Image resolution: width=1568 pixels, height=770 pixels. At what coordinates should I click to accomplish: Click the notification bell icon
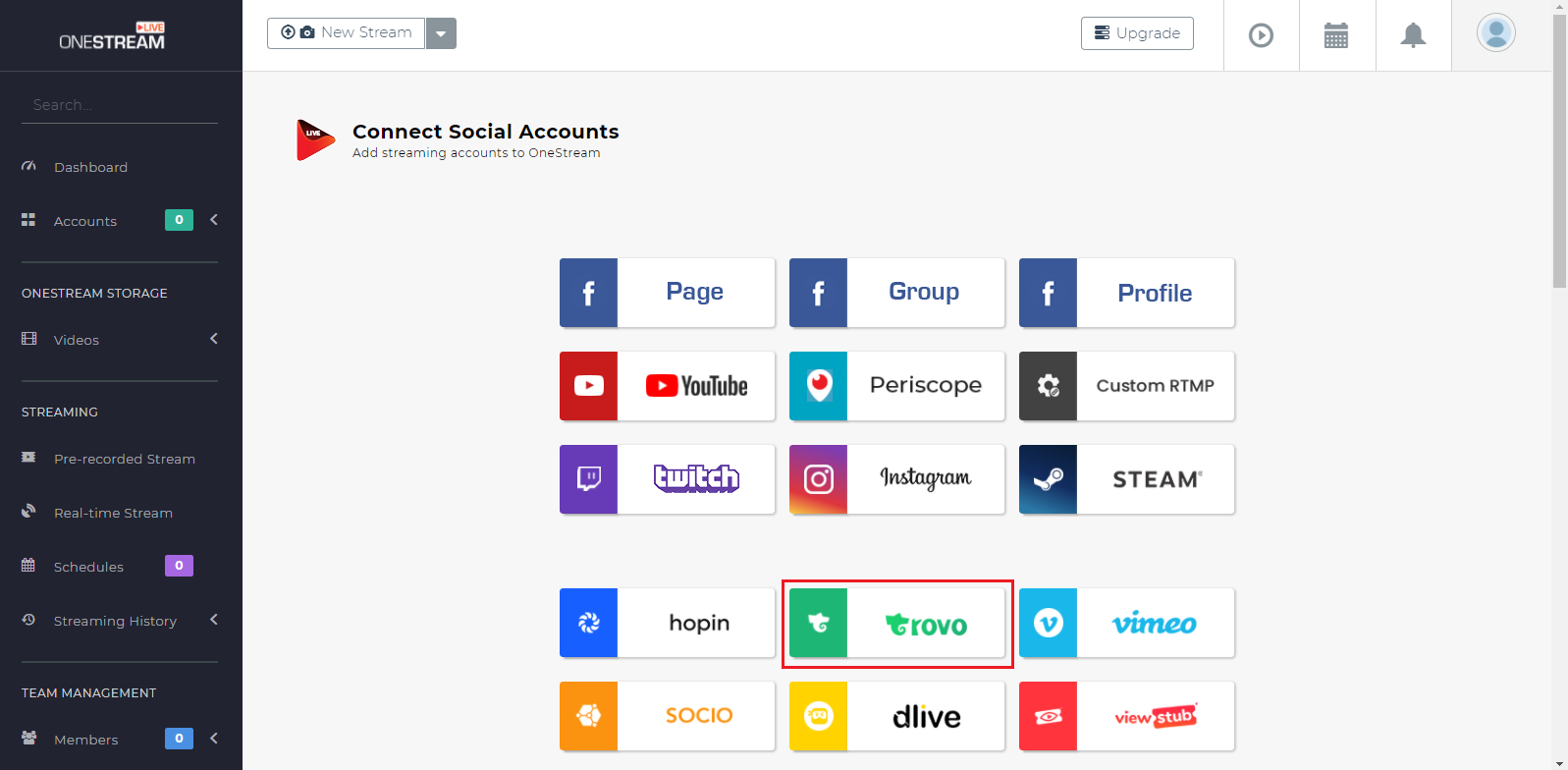(x=1413, y=35)
